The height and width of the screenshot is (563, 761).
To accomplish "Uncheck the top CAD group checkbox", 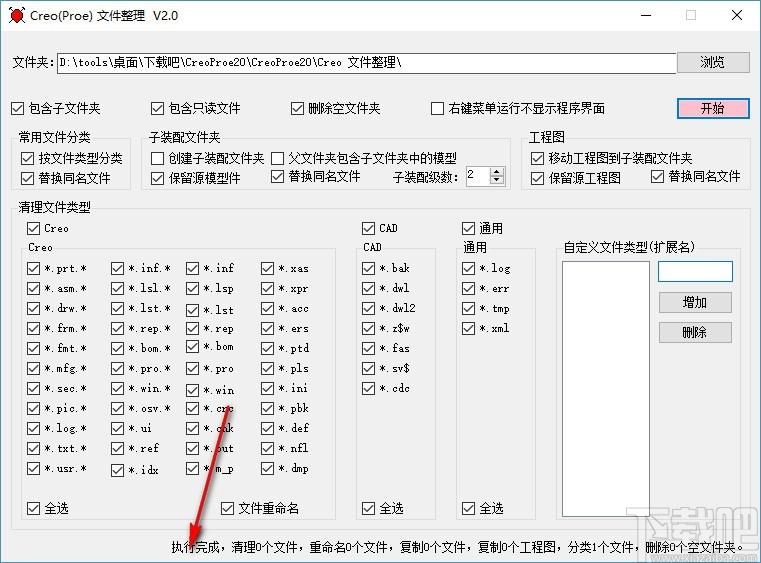I will point(368,228).
